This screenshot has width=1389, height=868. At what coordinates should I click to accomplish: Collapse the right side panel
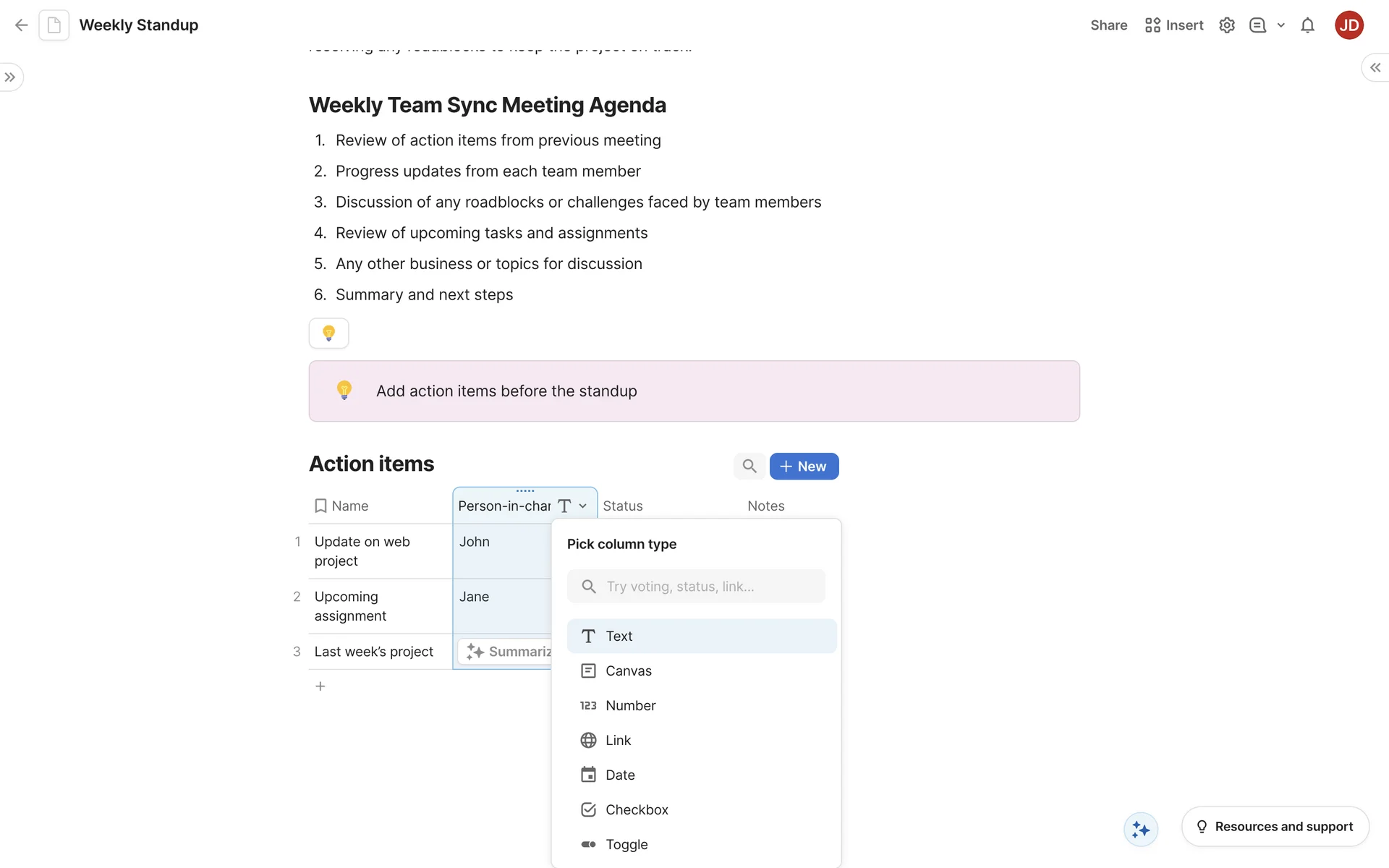point(1375,67)
